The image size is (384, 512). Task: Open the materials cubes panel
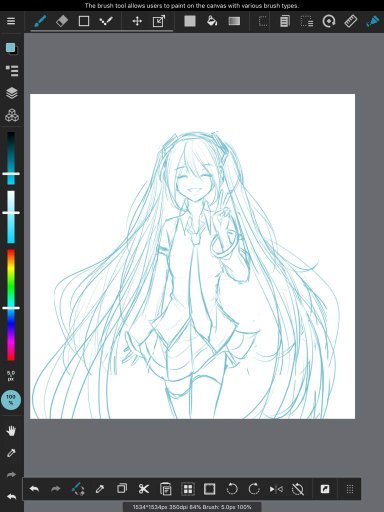(12, 115)
